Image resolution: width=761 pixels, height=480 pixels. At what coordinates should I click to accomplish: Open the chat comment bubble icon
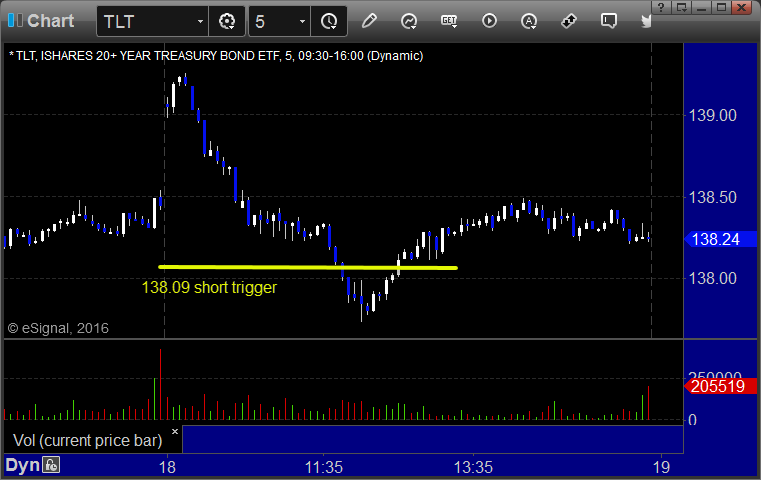609,21
